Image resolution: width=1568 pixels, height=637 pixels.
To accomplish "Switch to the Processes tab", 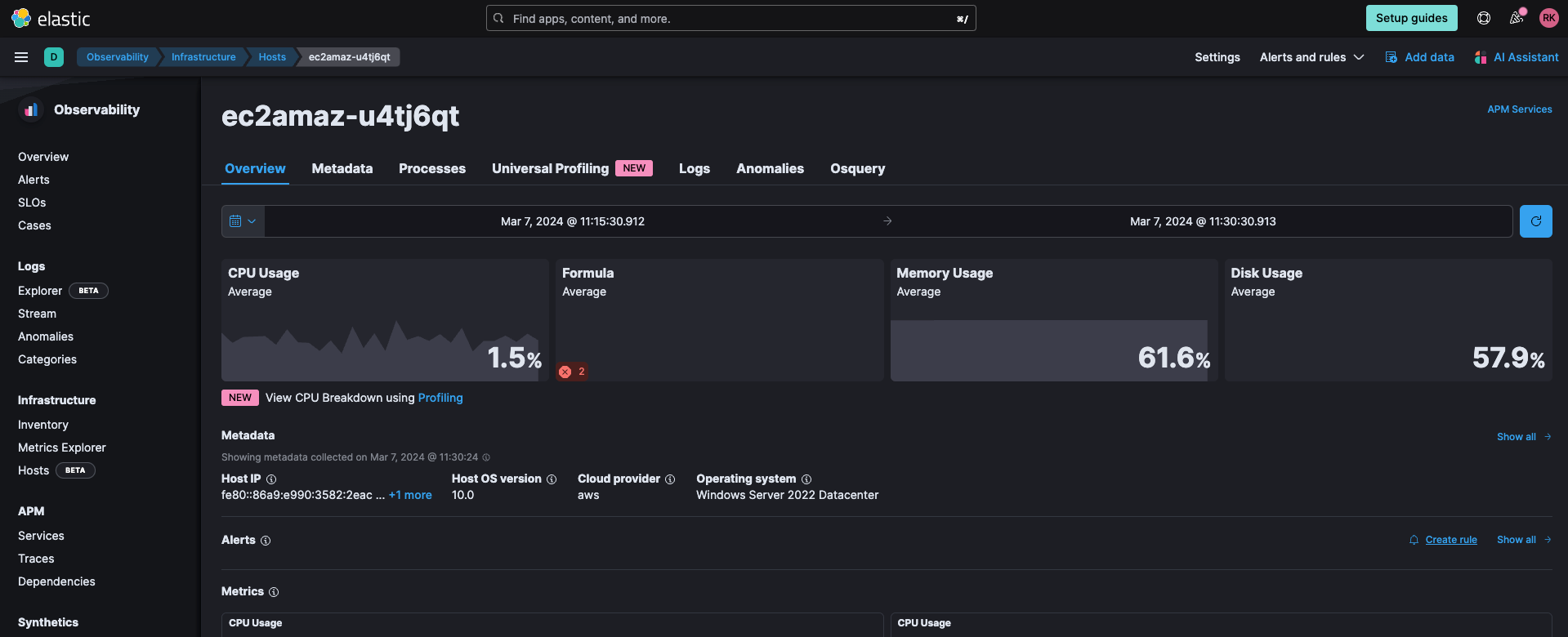I will pos(432,168).
